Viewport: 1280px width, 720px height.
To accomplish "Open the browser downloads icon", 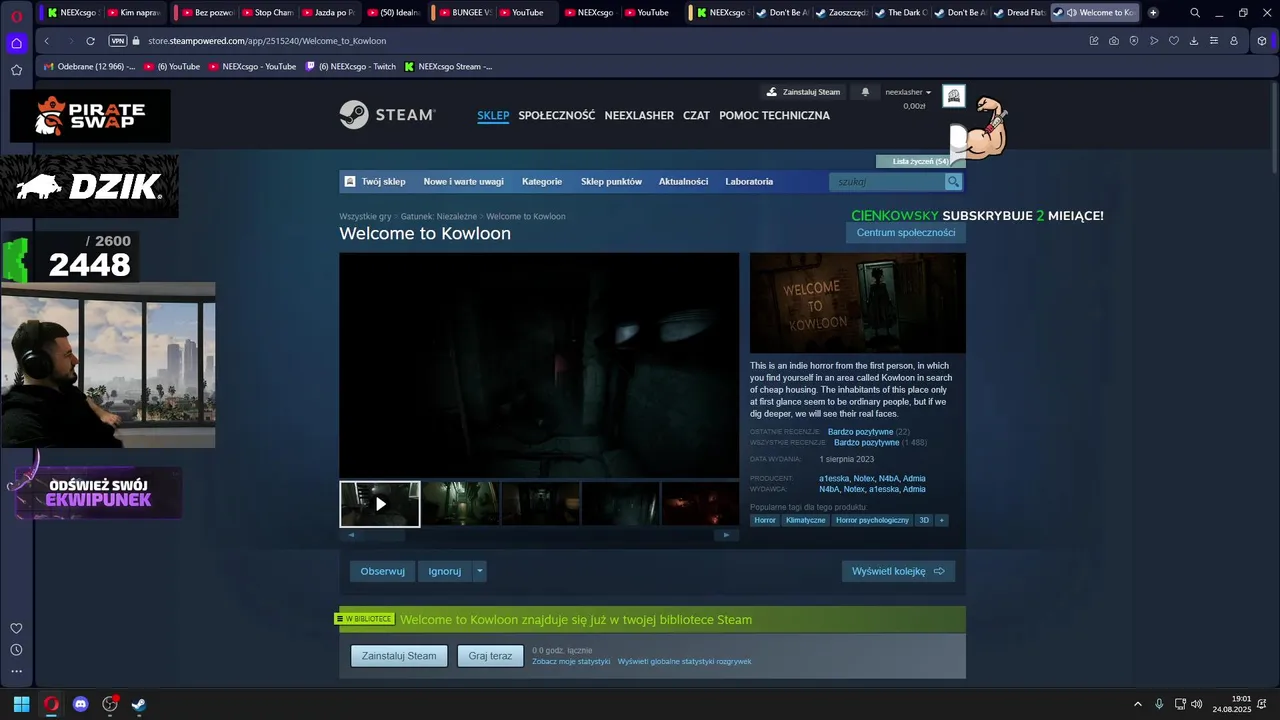I will pos(1194,41).
